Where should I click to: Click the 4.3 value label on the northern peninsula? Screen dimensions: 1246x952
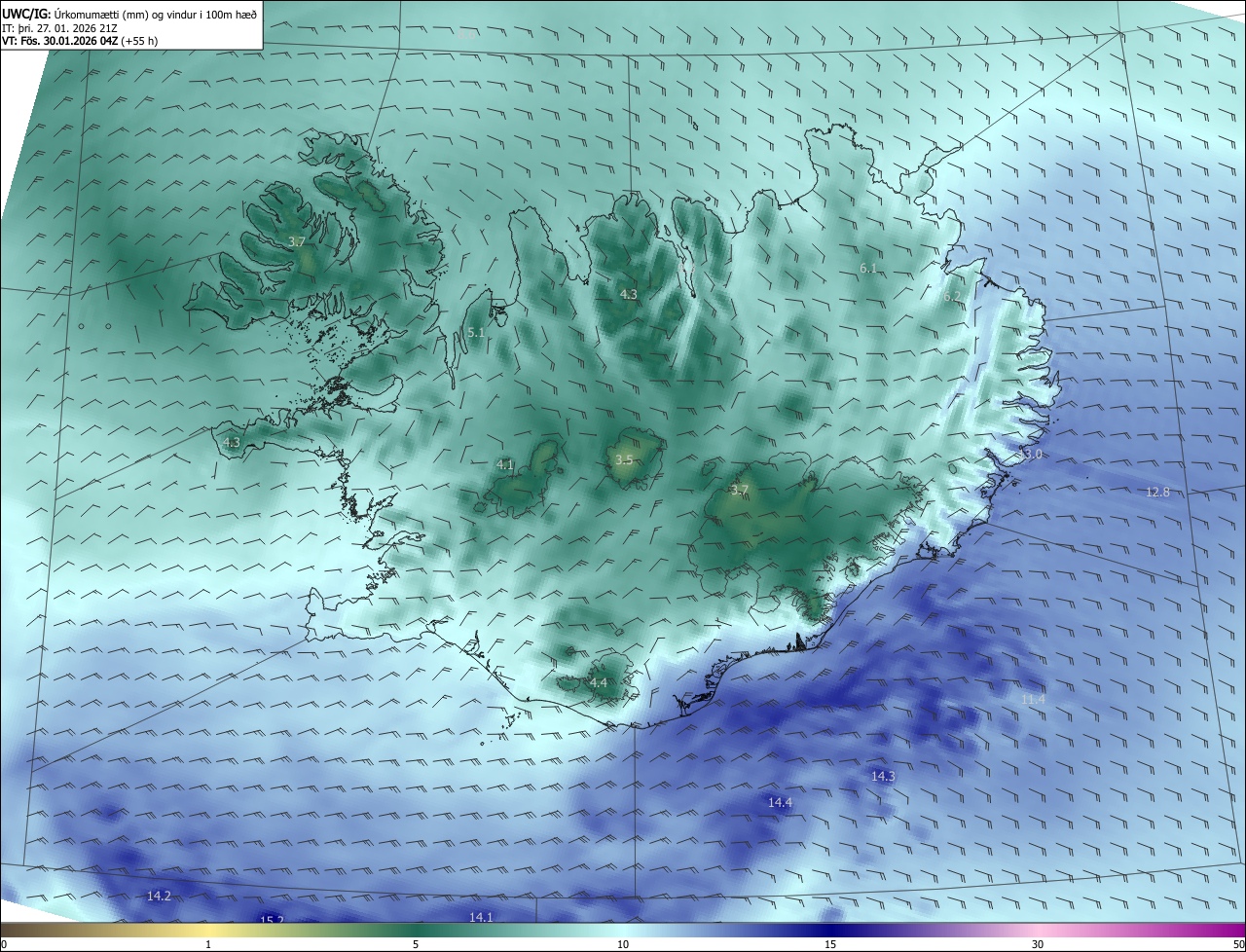(629, 294)
